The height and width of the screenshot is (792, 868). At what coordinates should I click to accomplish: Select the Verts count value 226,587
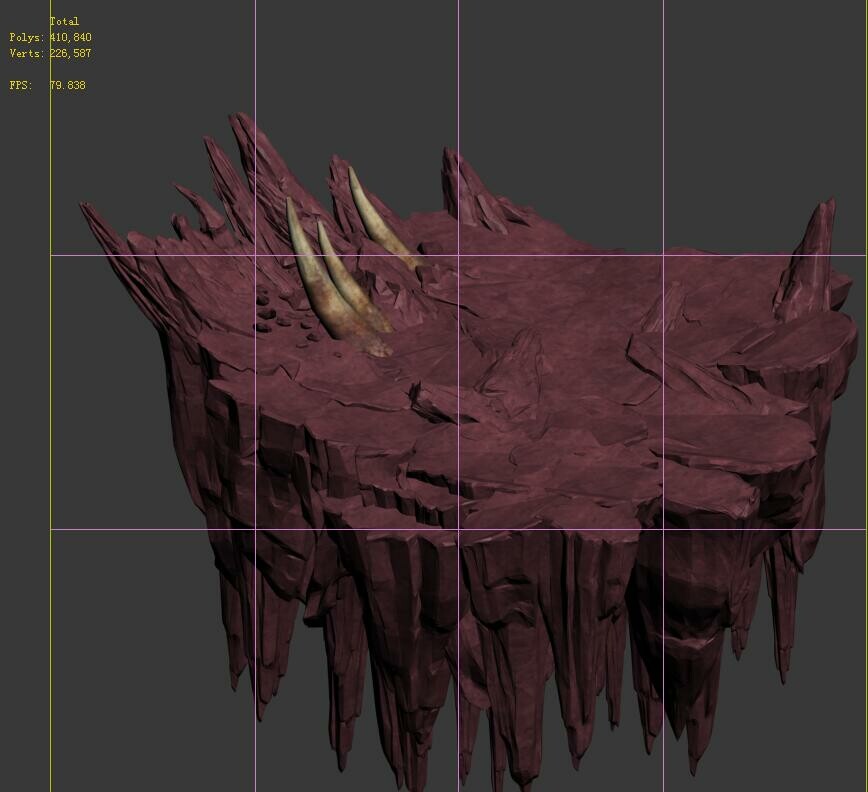[x=70, y=53]
